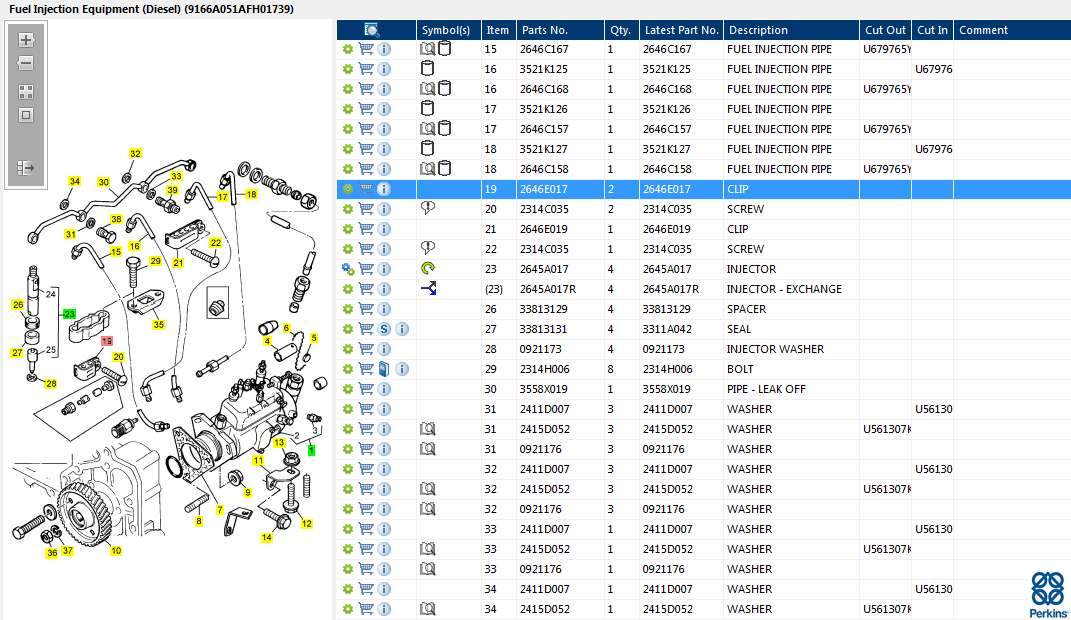Viewport: 1071px width, 620px height.
Task: Open info for part 3521K125
Action: [384, 69]
